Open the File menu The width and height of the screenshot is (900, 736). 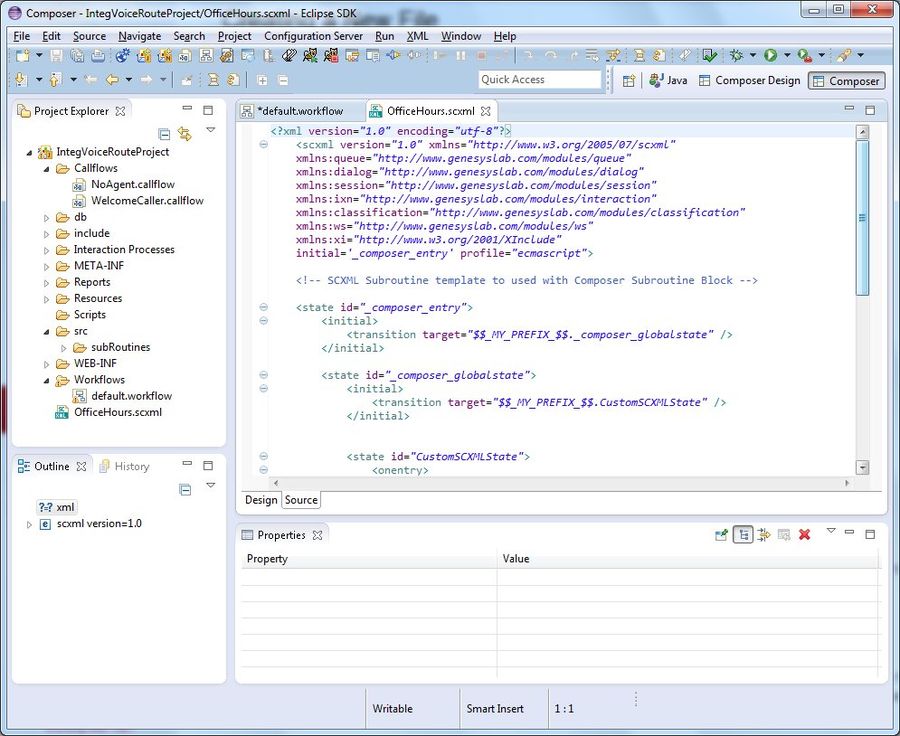pos(21,36)
